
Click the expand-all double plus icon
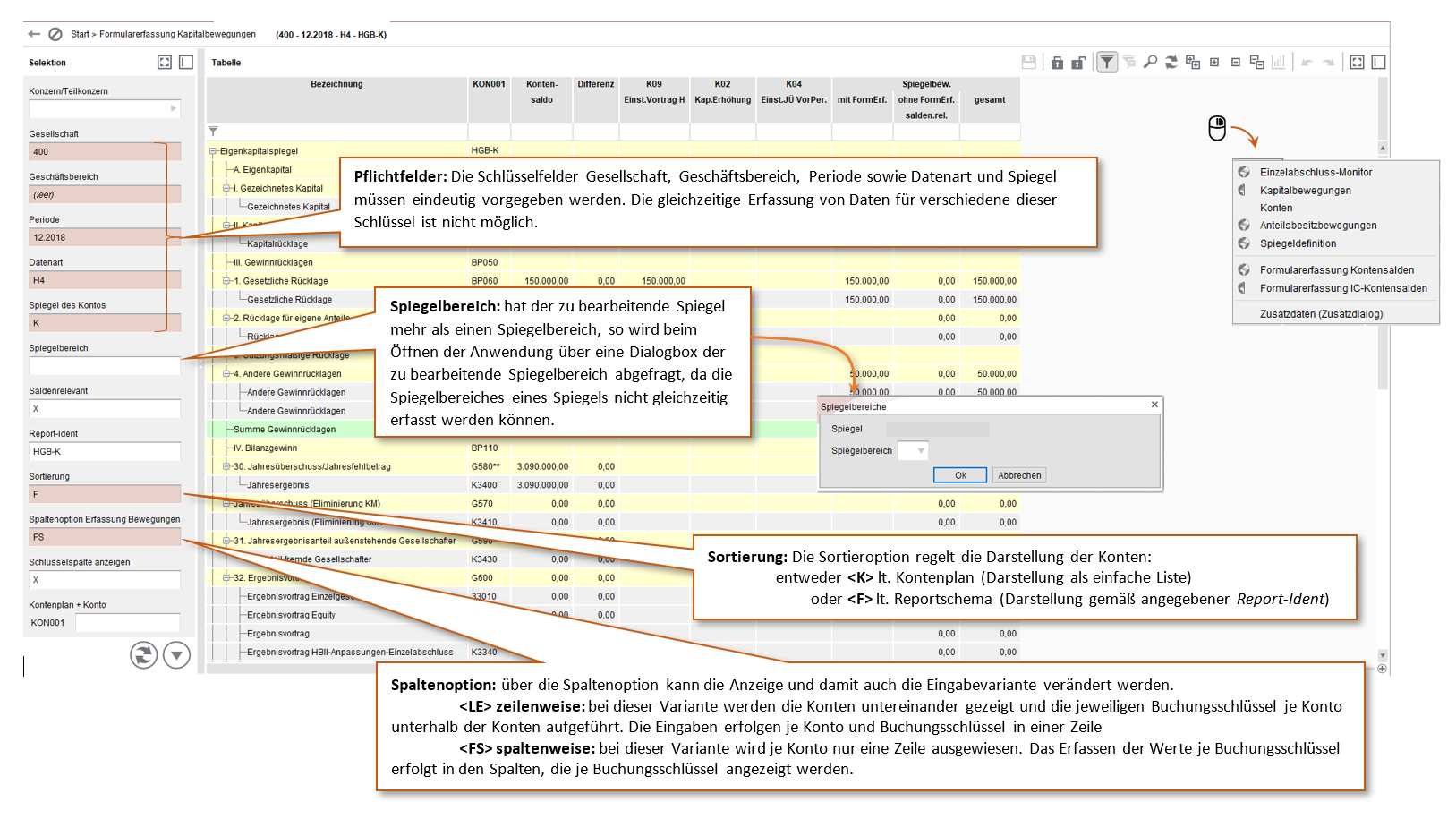click(x=1193, y=62)
